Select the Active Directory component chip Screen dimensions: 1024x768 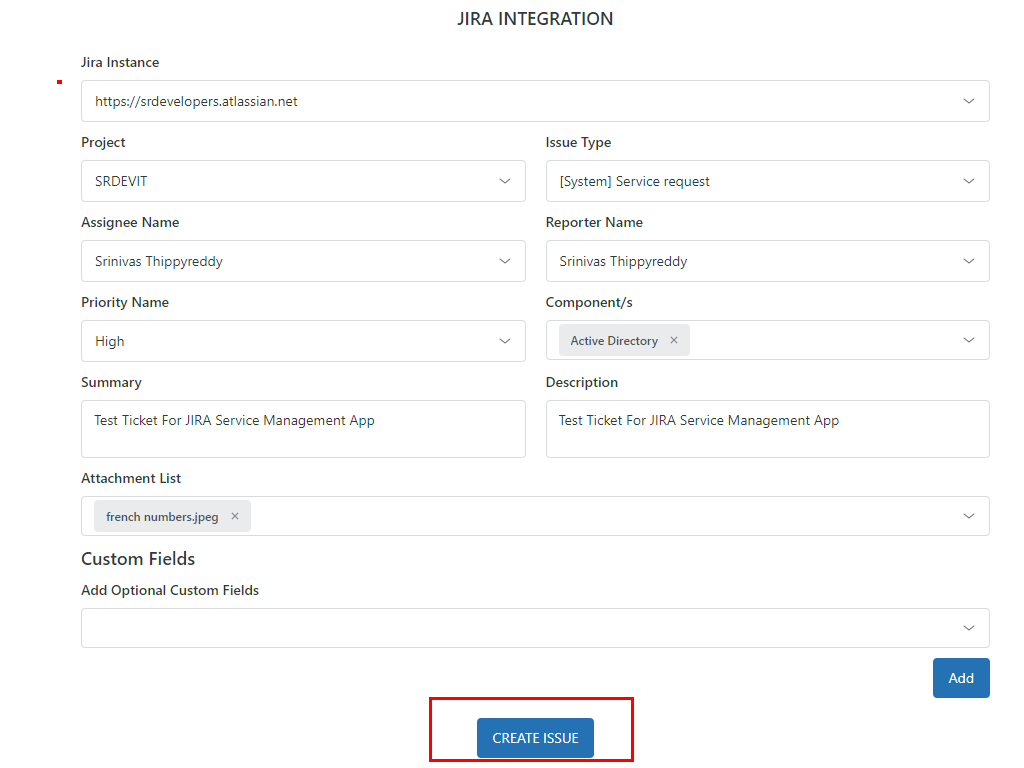613,341
